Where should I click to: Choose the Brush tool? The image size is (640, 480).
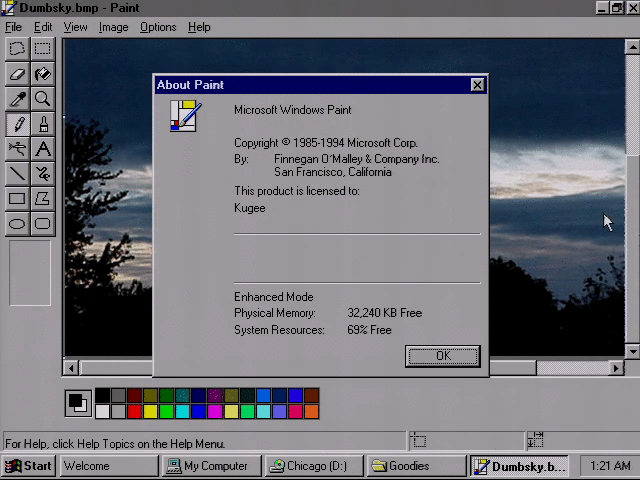pyautogui.click(x=42, y=124)
